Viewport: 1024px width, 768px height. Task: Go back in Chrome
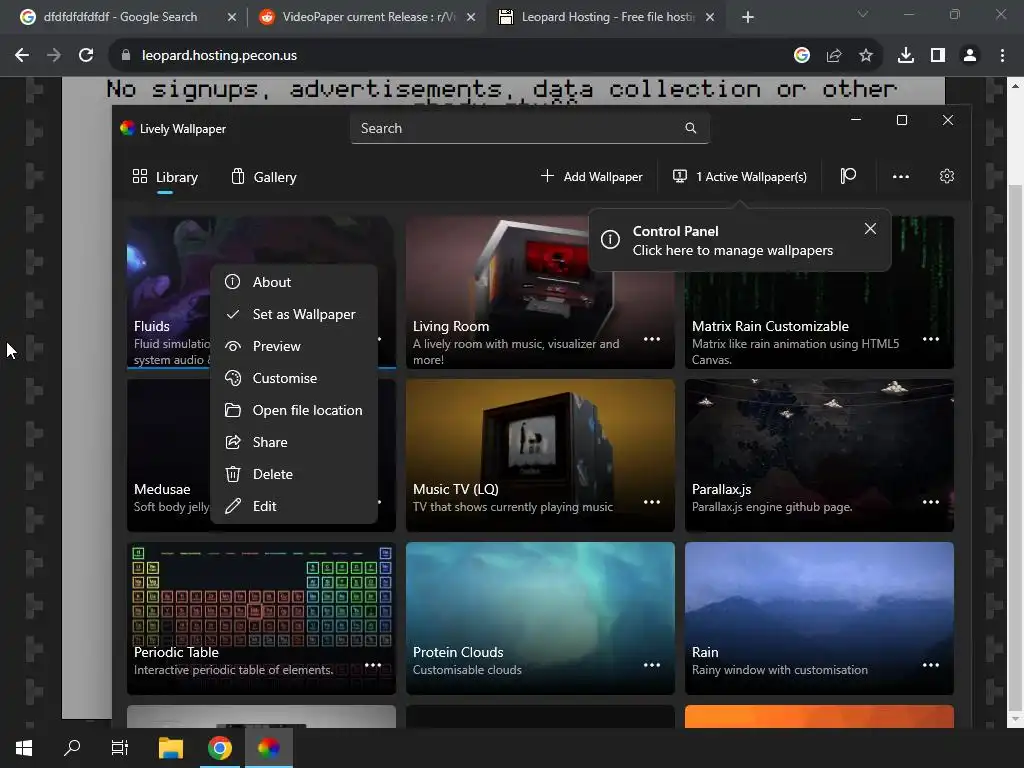22,56
